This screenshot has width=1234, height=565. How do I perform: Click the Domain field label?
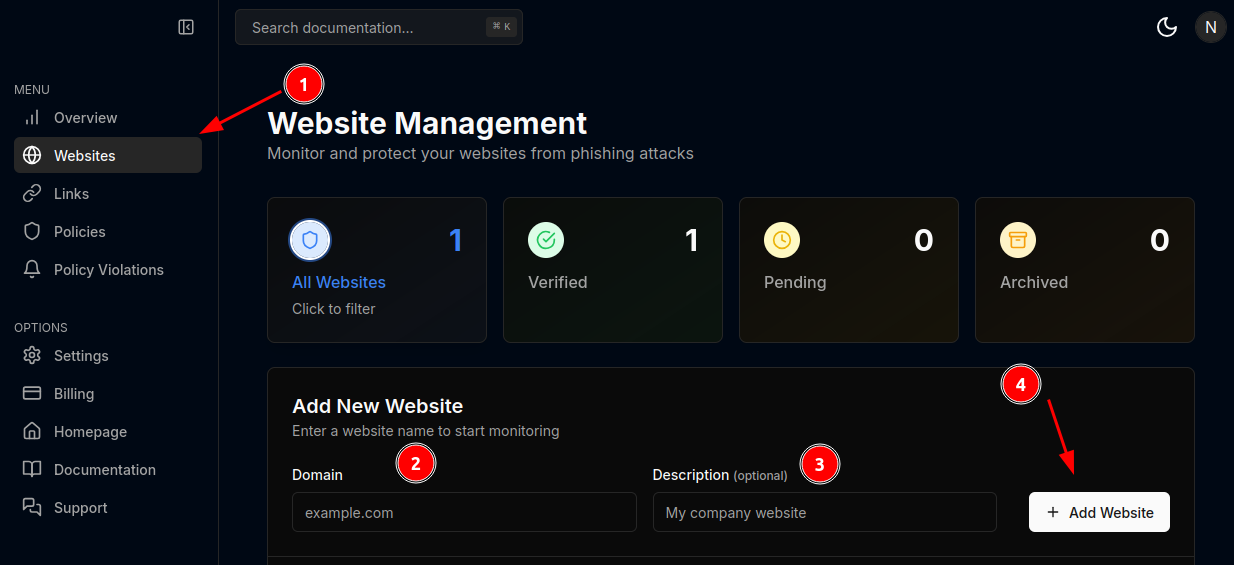pos(317,475)
